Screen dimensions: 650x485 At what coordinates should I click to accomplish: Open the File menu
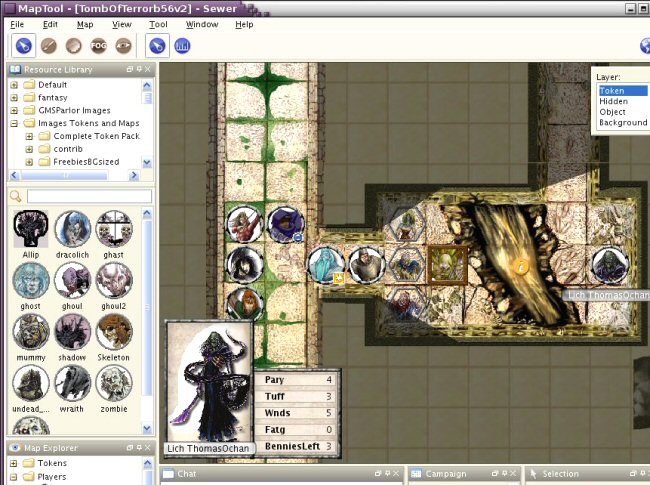(x=17, y=24)
